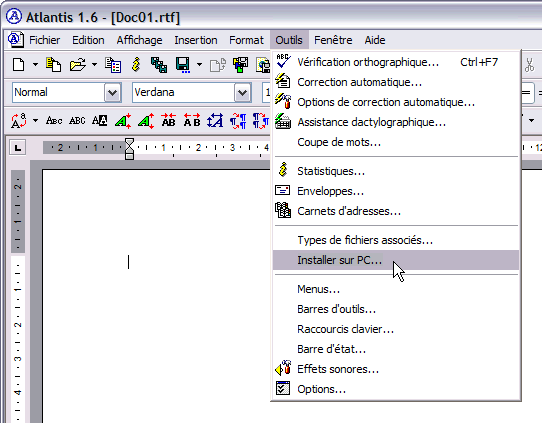Toggle the outlined 'AA' text icon
The height and width of the screenshot is (423, 542).
tap(100, 121)
